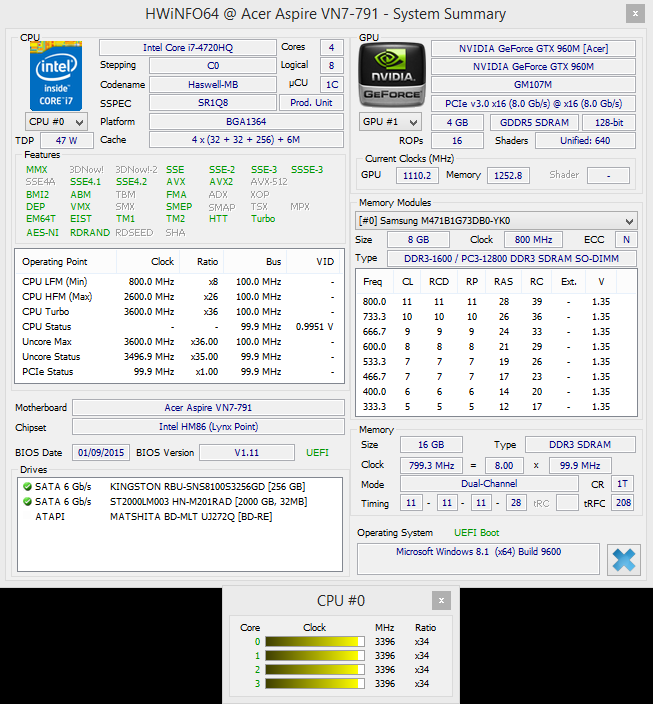This screenshot has width=653, height=704.
Task: Click the Core 0 clock bar
Action: coord(315,642)
